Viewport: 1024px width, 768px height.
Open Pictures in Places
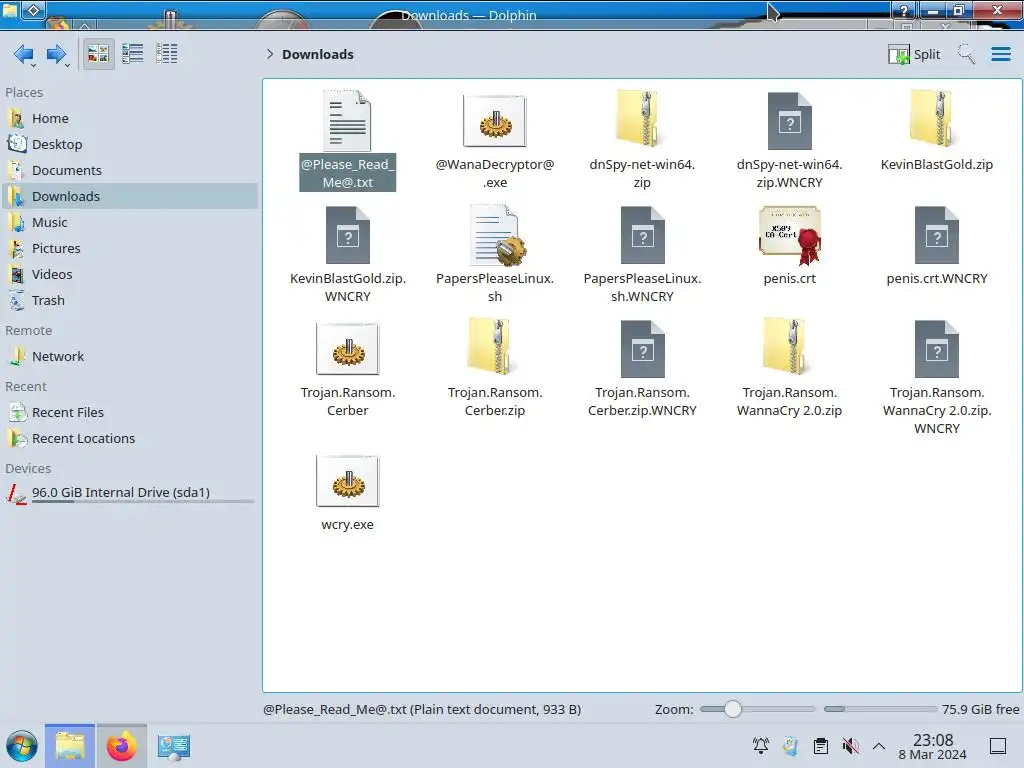129,249
